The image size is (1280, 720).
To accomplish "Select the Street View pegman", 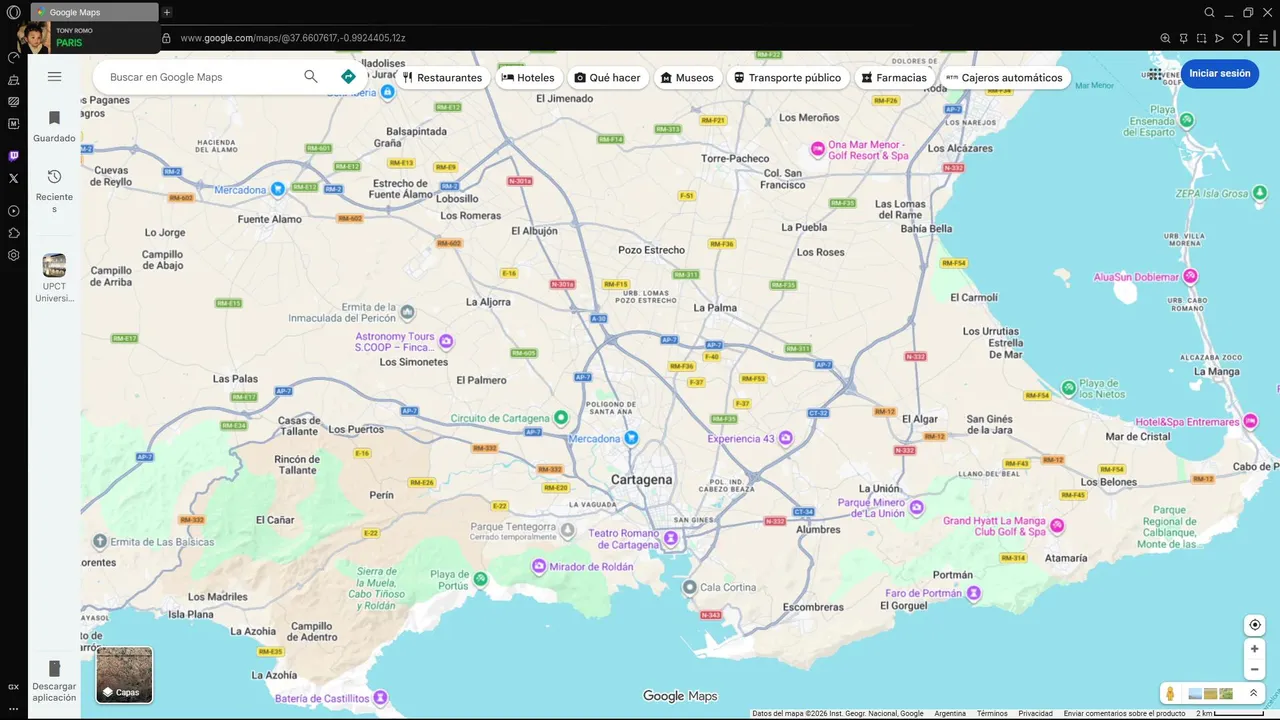I will pyautogui.click(x=1170, y=693).
